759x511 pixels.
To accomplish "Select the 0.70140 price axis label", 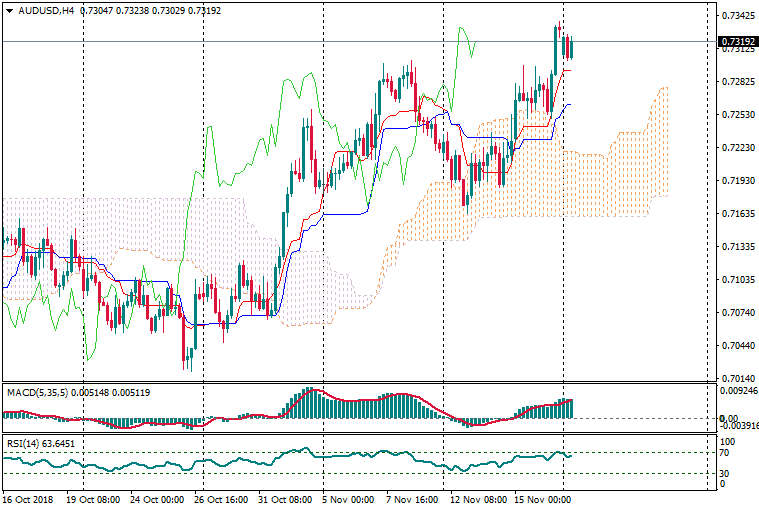I will 736,378.
